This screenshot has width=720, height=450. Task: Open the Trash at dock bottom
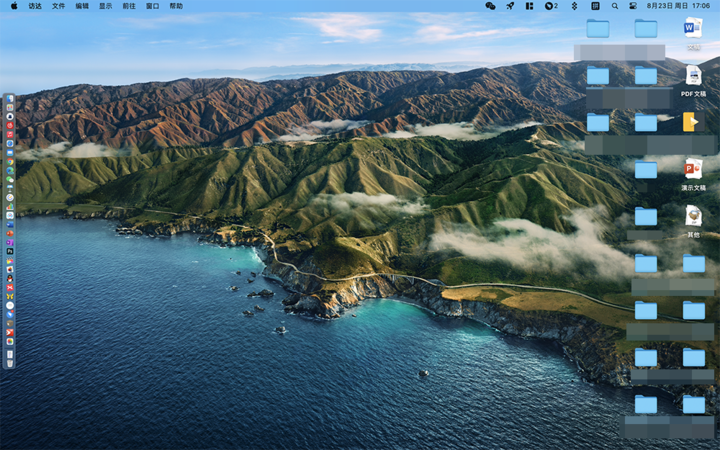(10, 356)
